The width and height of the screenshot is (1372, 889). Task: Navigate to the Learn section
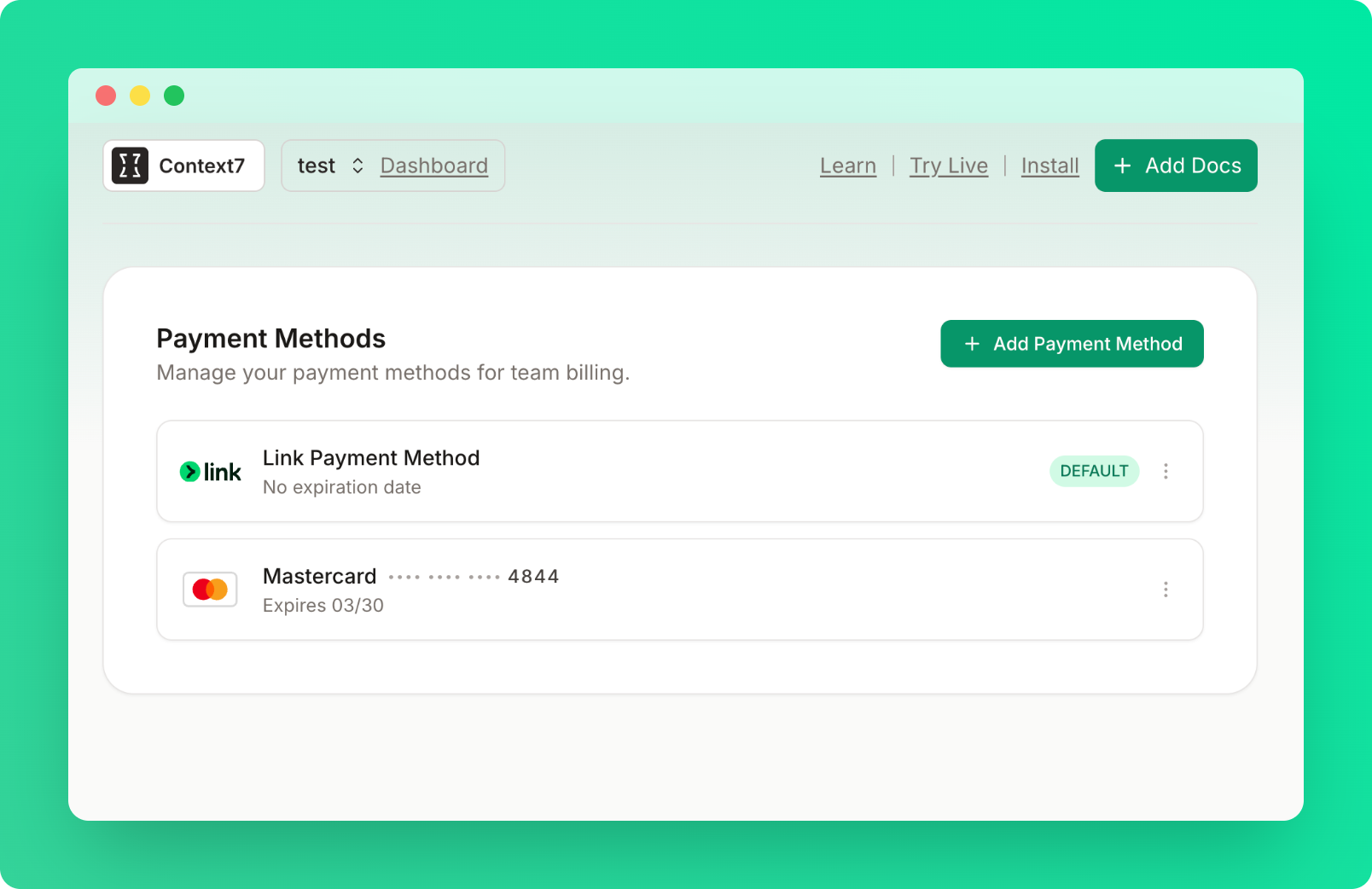[x=848, y=166]
